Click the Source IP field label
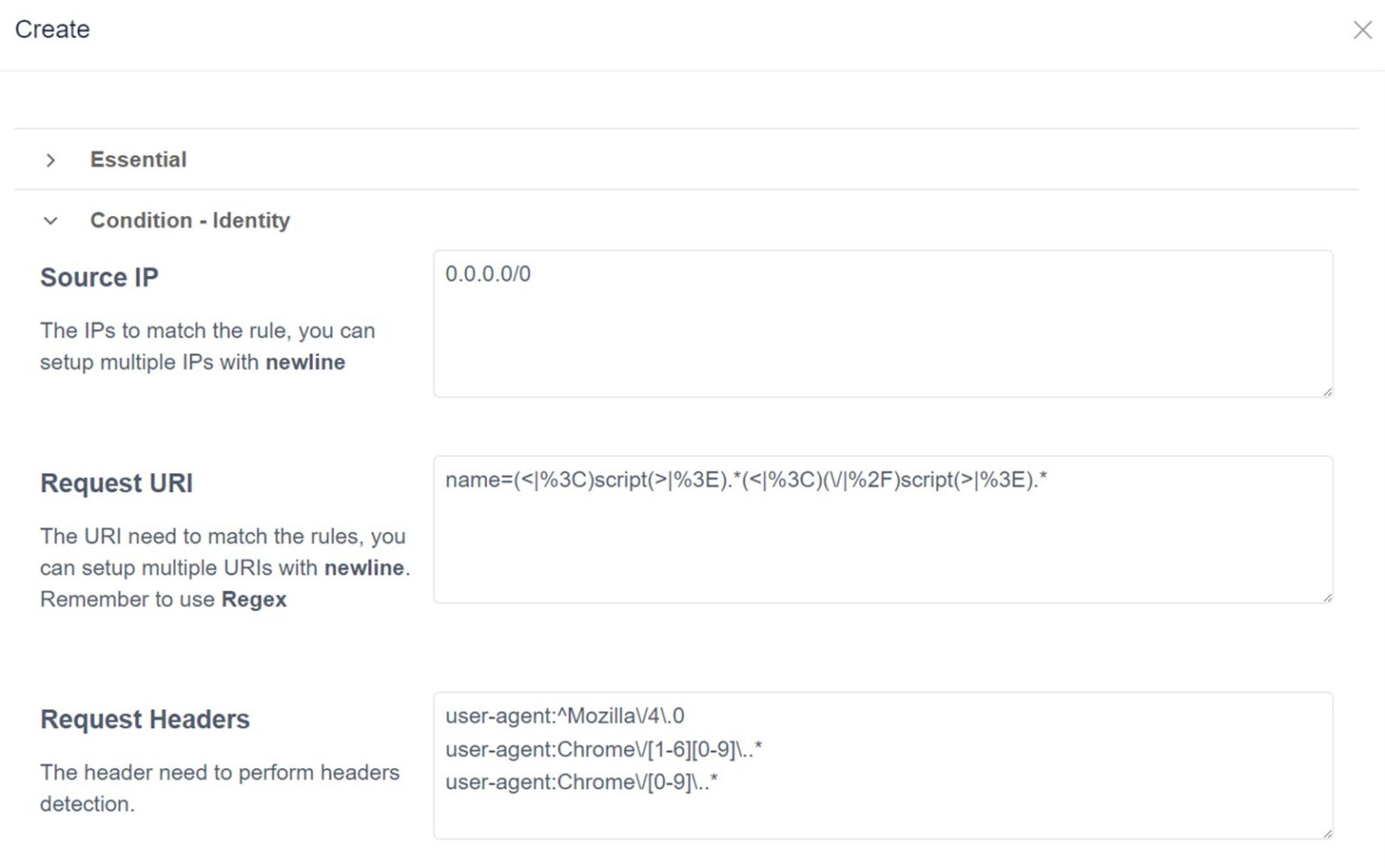The image size is (1385, 868). click(x=99, y=278)
